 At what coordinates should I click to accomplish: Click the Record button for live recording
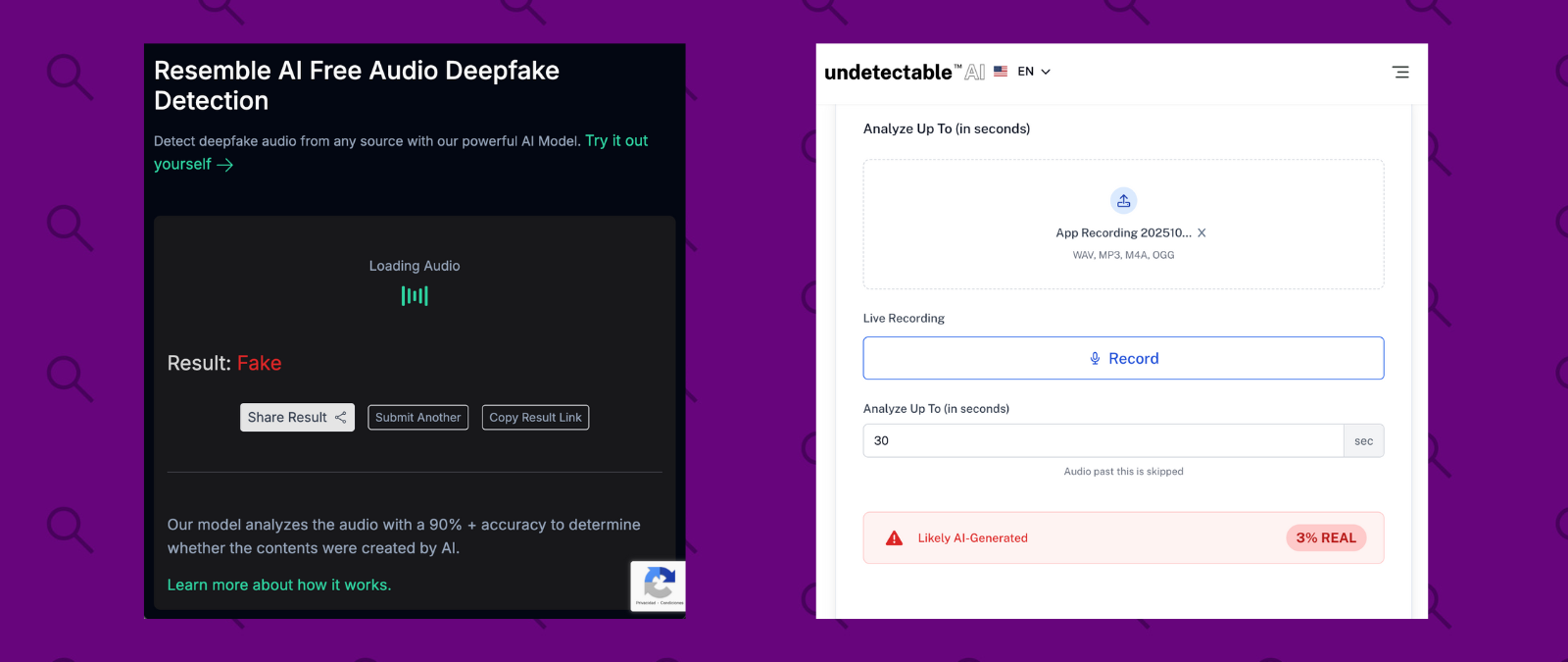pos(1123,358)
